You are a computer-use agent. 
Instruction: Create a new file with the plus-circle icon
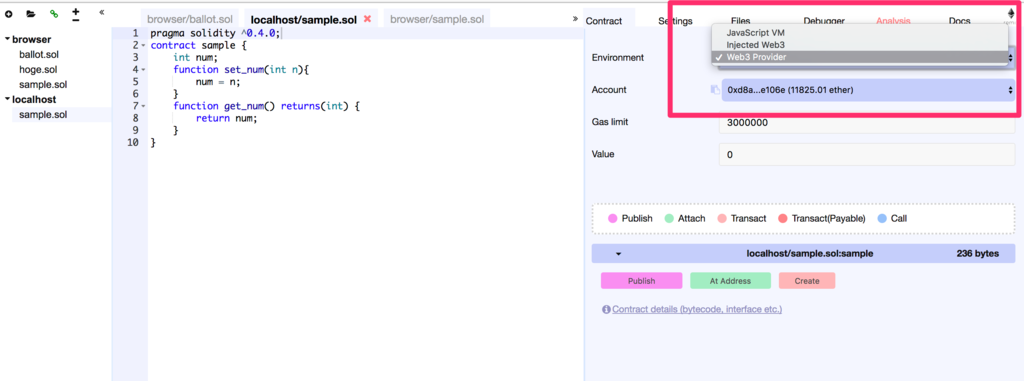point(9,14)
